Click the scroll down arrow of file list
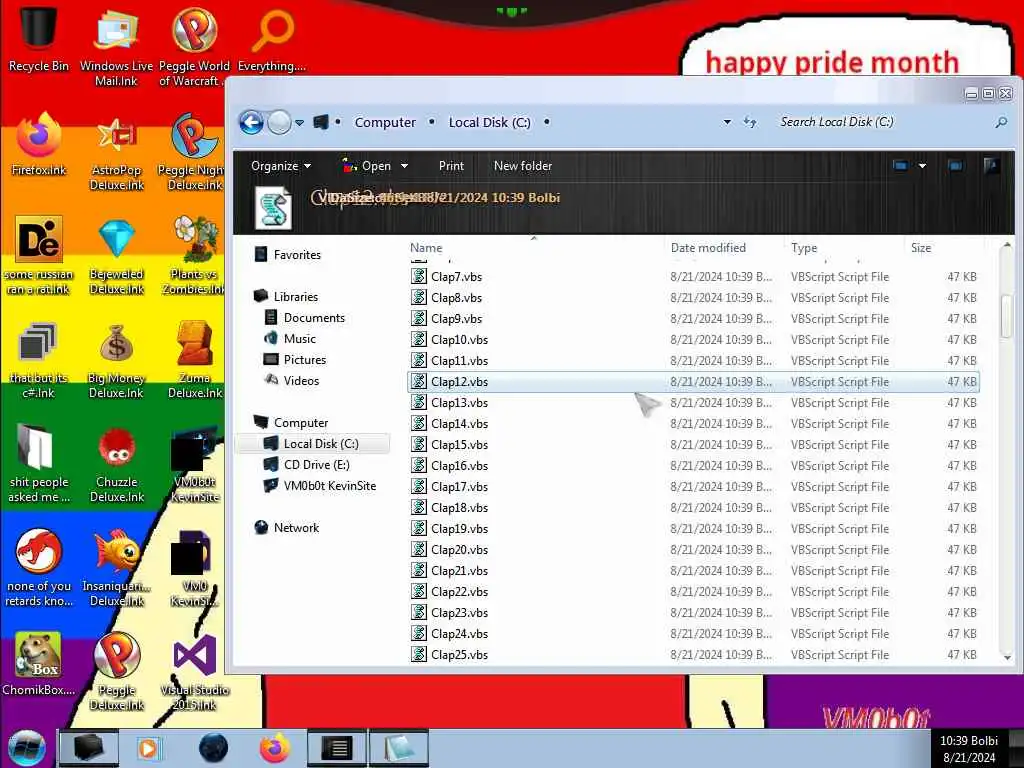 (x=1006, y=657)
